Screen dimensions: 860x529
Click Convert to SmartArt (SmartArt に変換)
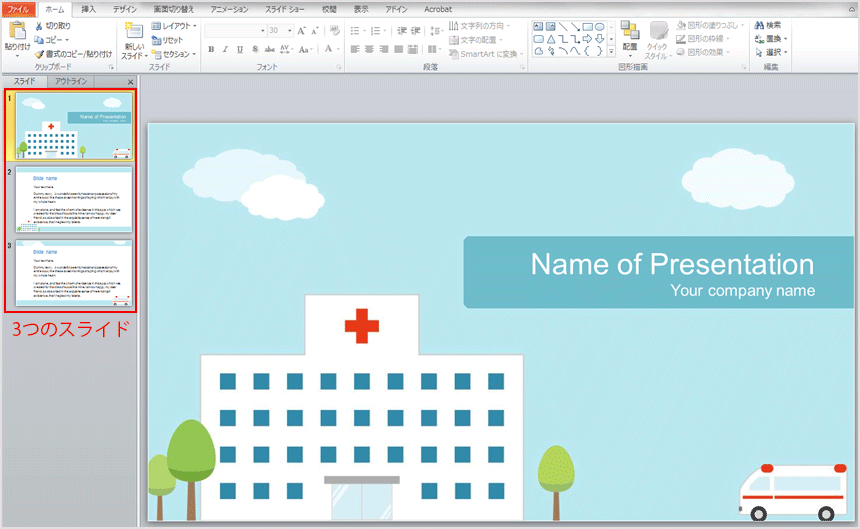(486, 54)
